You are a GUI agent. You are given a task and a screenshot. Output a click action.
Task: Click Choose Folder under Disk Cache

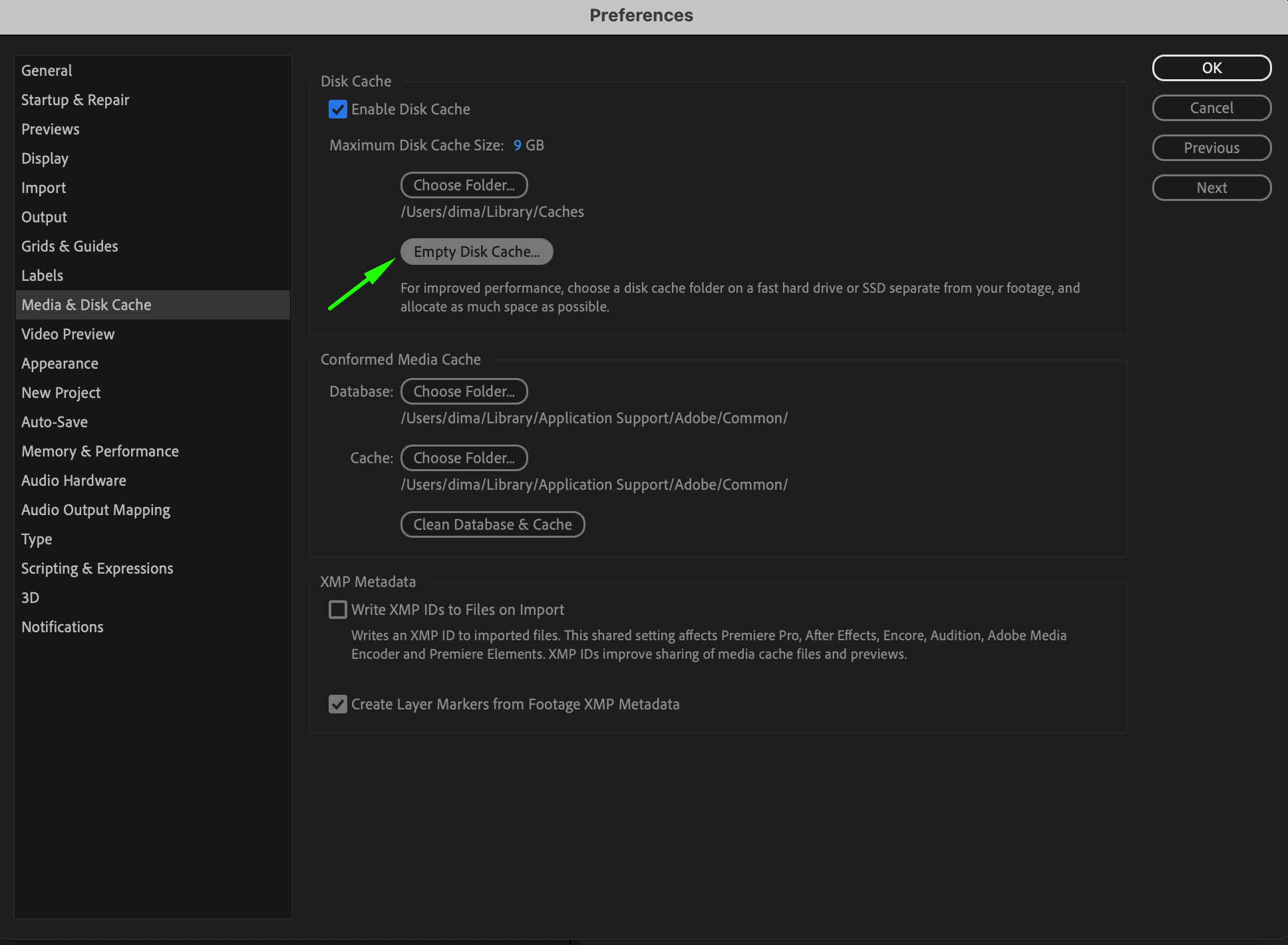coord(464,185)
